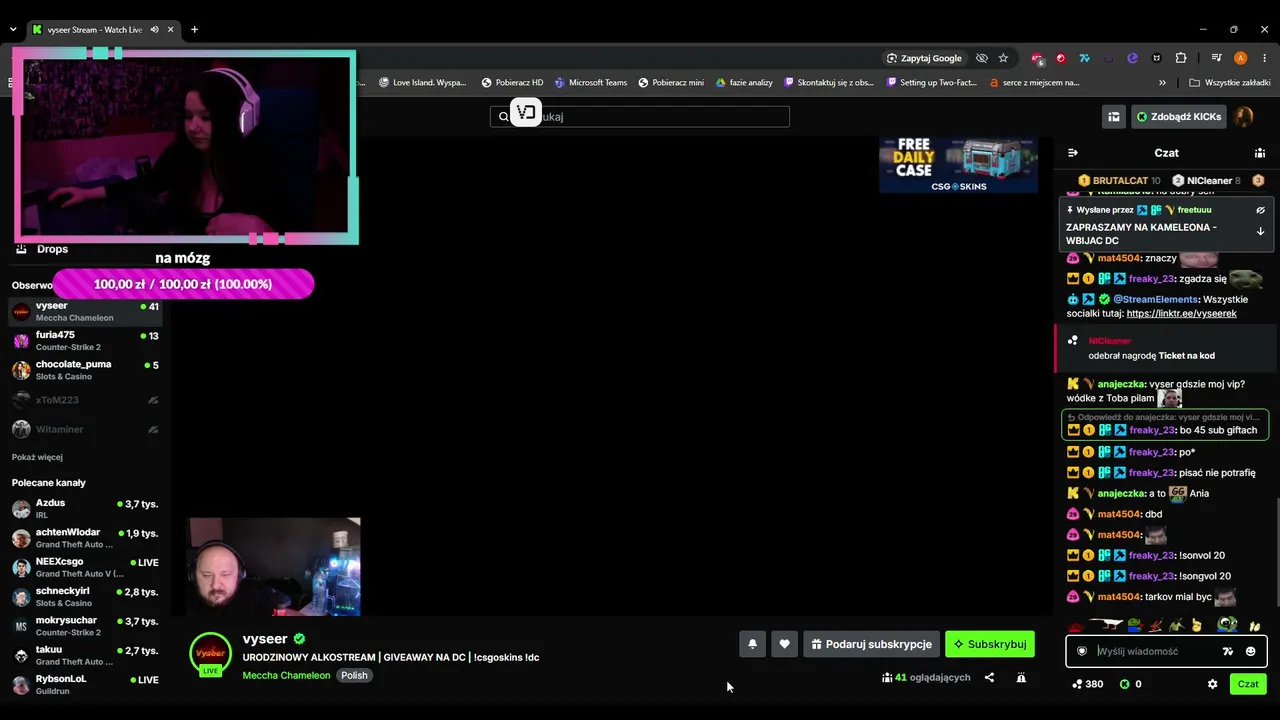1280x720 pixels.
Task: Open the Chrome profile avatar
Action: pyautogui.click(x=1241, y=58)
